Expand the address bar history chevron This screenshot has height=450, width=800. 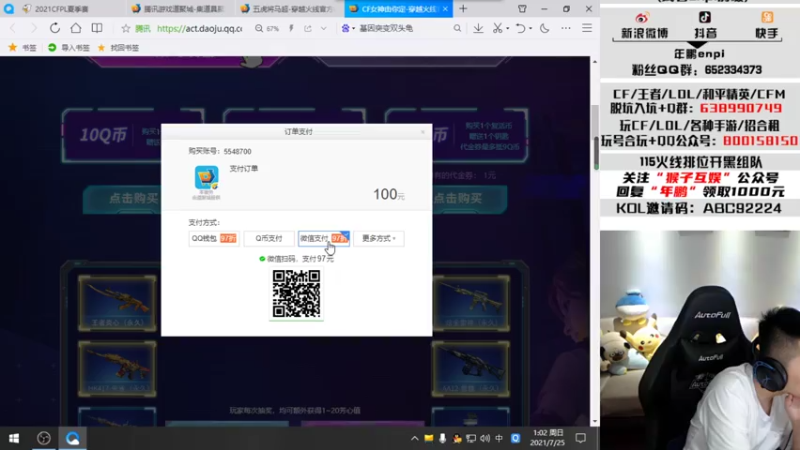tap(323, 29)
